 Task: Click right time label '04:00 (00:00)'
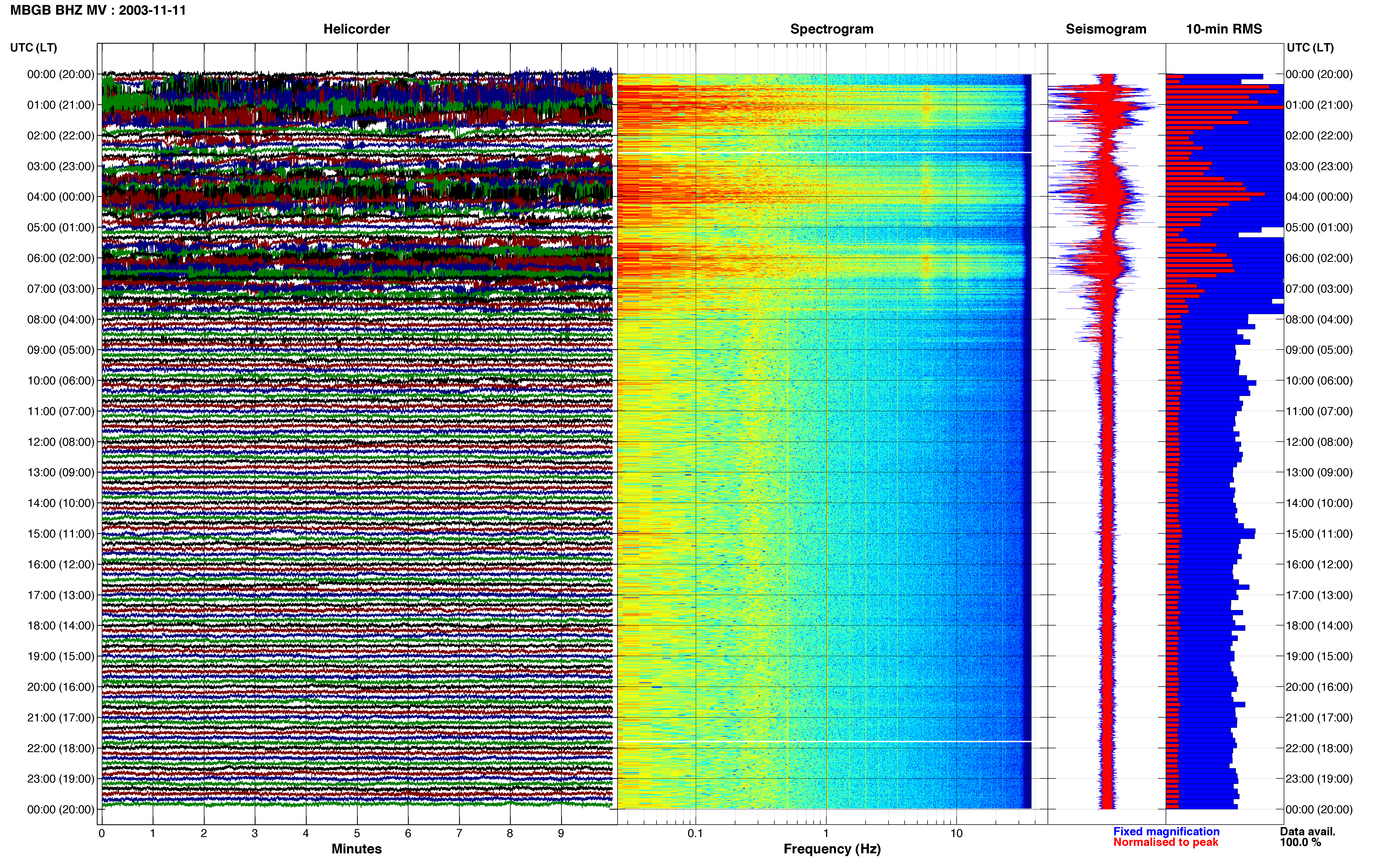(1319, 196)
